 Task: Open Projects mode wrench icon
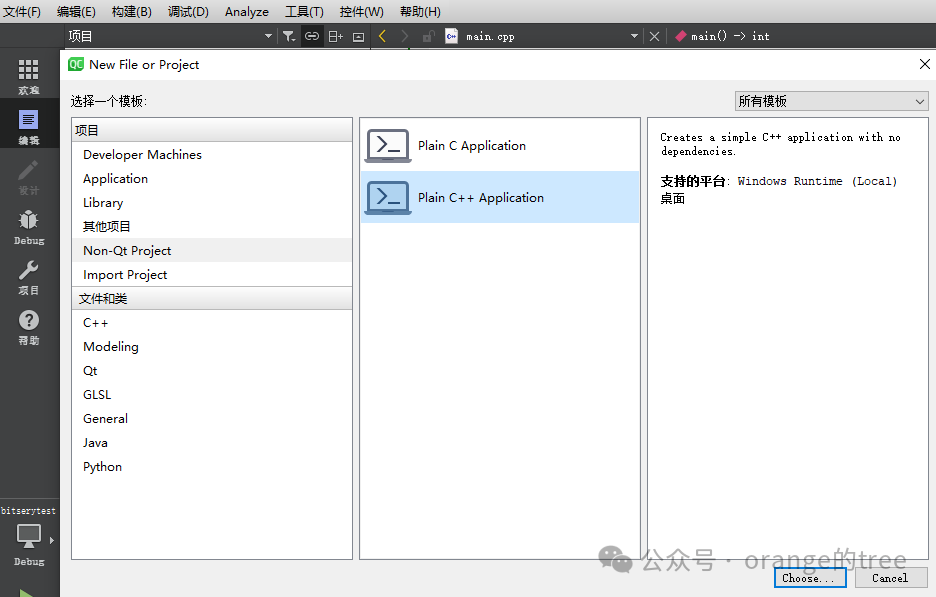coord(28,270)
